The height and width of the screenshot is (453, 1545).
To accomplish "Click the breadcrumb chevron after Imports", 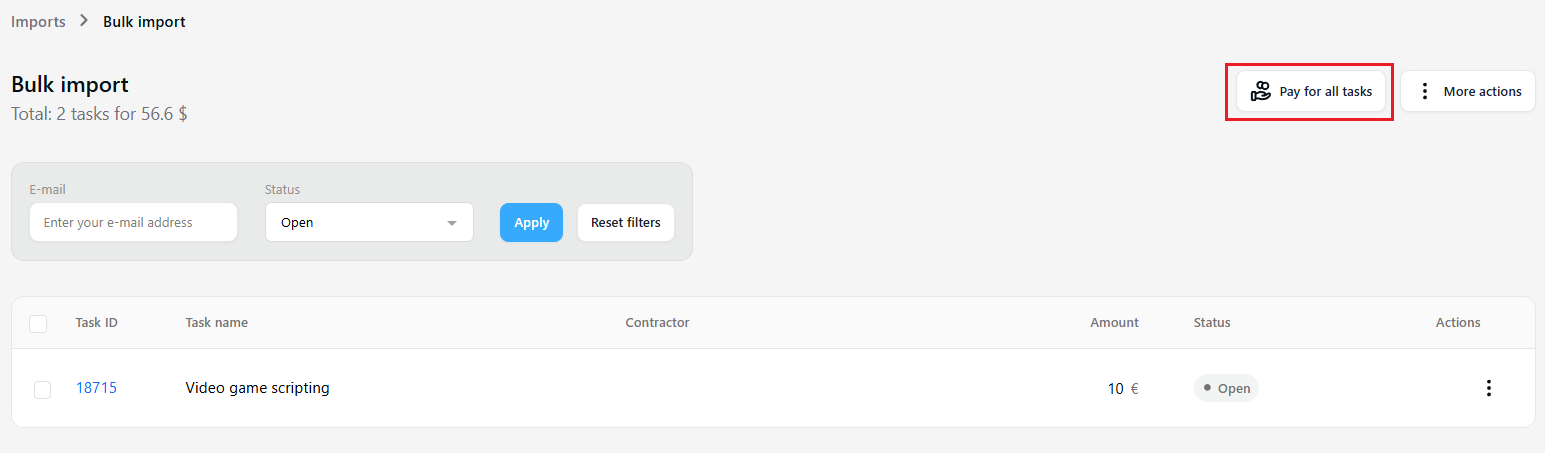I will 84,21.
